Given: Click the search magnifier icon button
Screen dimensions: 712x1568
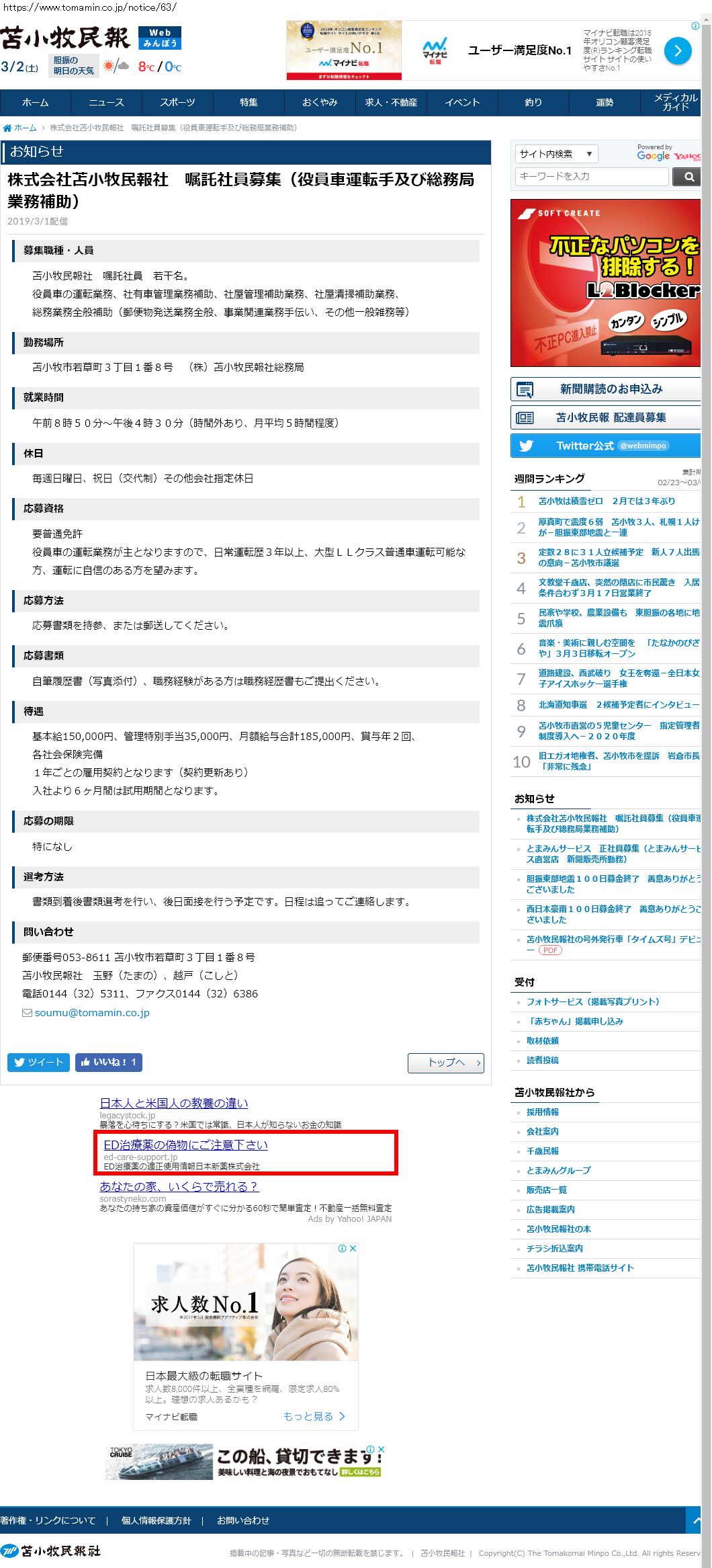Looking at the screenshot, I should tap(687, 177).
